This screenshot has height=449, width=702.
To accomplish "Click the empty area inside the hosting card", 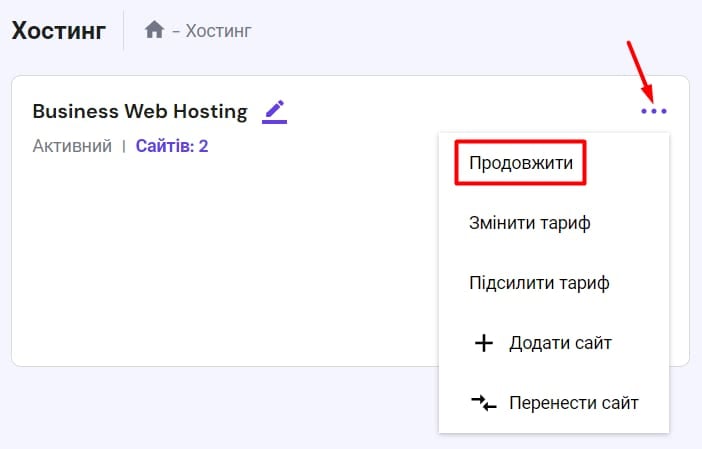I will (x=220, y=270).
